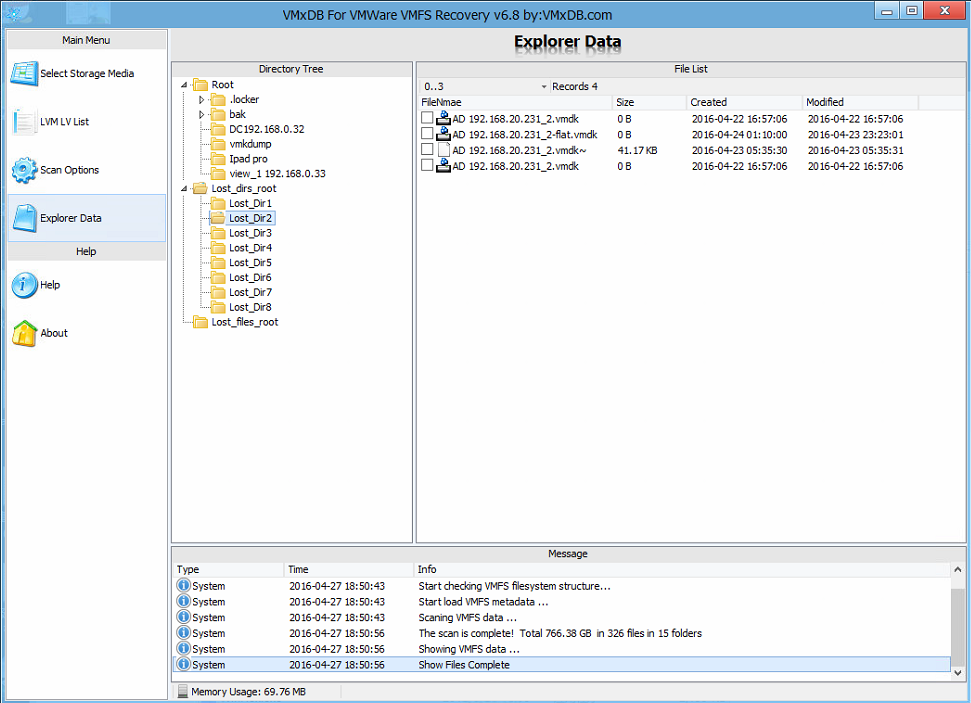Click Help section header in sidebar
The height and width of the screenshot is (703, 971).
[x=86, y=251]
